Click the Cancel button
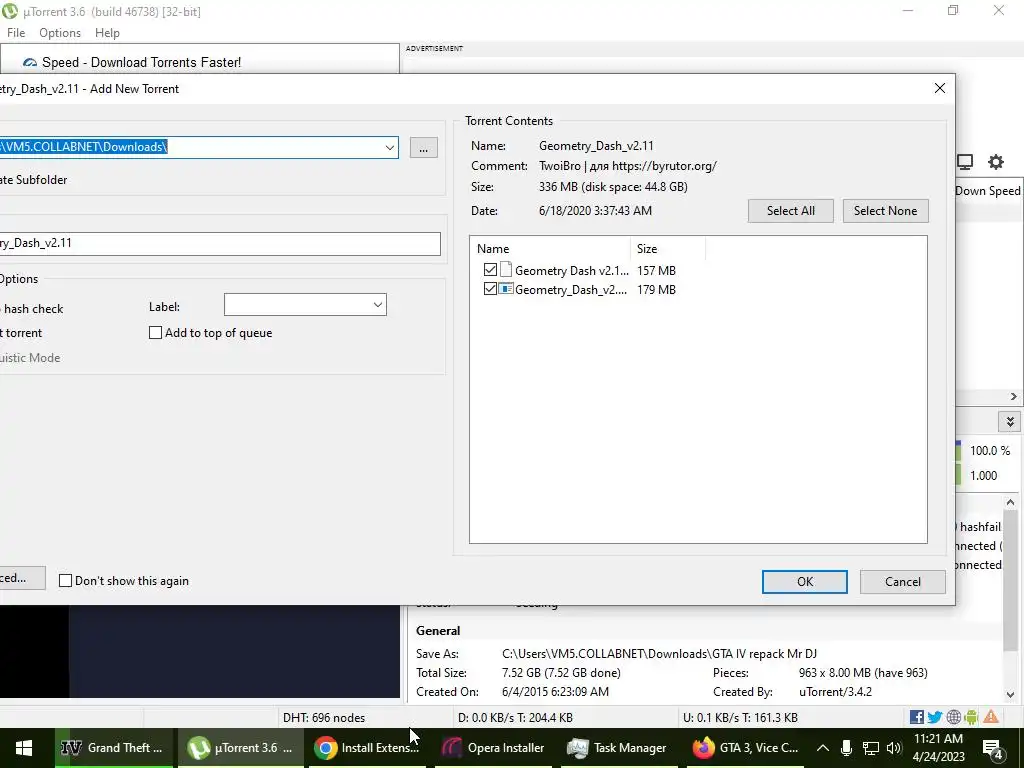Image resolution: width=1024 pixels, height=768 pixels. 903,582
